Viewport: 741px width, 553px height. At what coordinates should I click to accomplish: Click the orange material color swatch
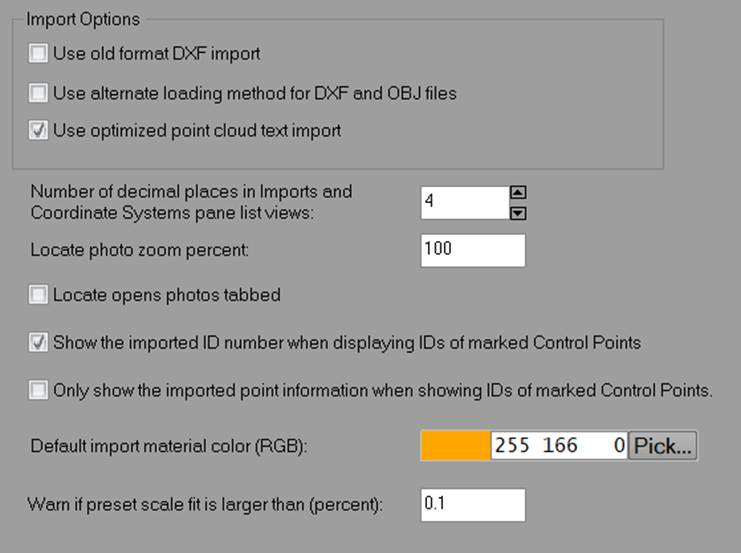point(456,446)
